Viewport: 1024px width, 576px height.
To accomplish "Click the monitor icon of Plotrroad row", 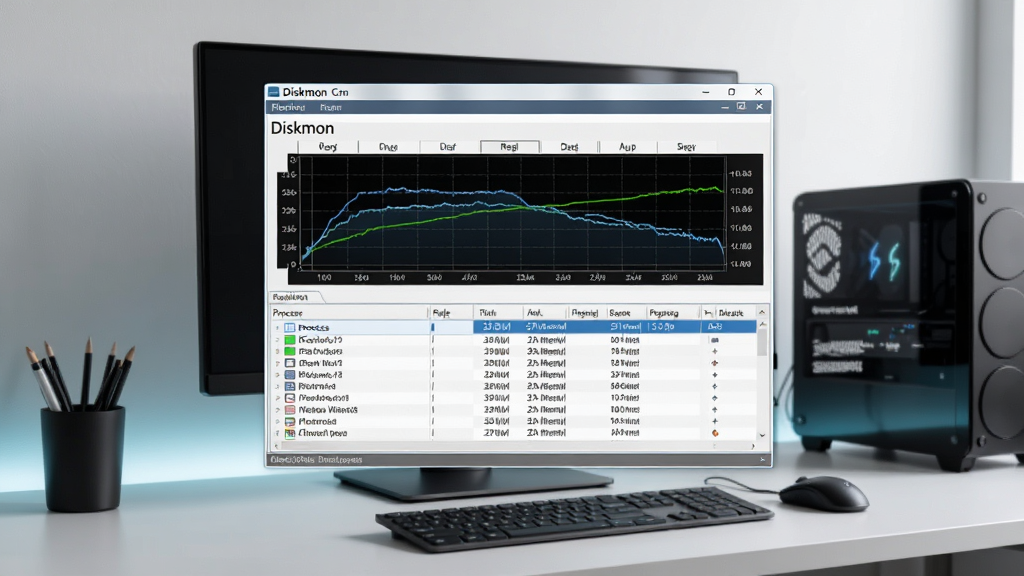I will (x=290, y=422).
